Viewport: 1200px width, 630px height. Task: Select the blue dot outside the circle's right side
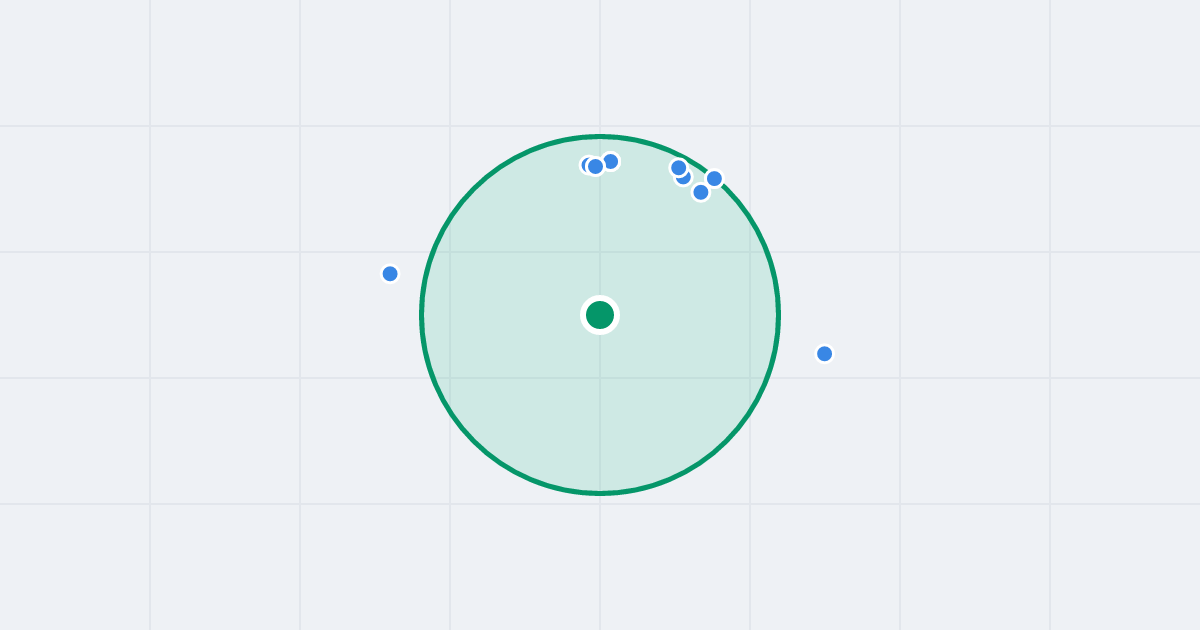825,354
